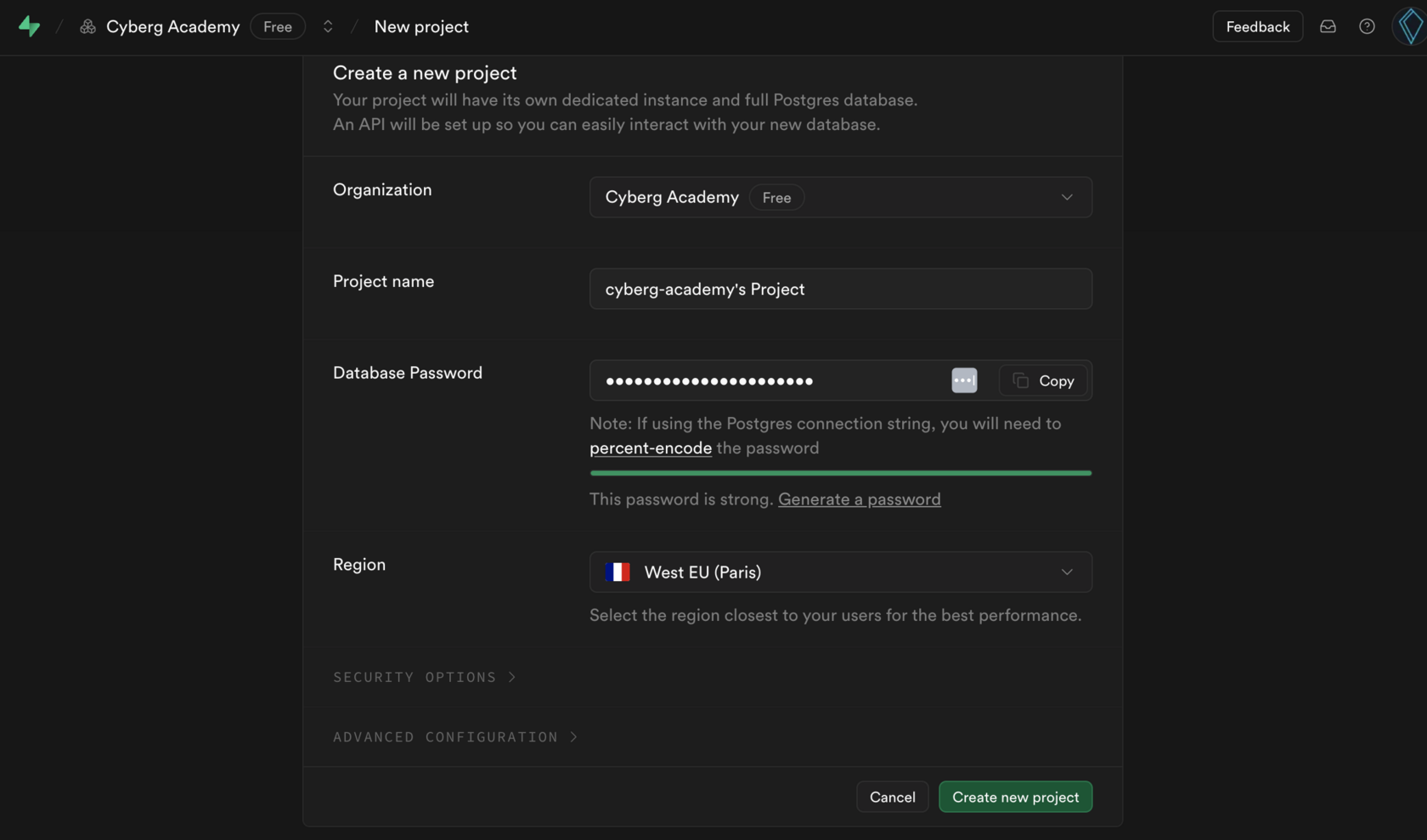Screen dimensions: 1427x840
Task: Click the Region label
Action: point(359,565)
